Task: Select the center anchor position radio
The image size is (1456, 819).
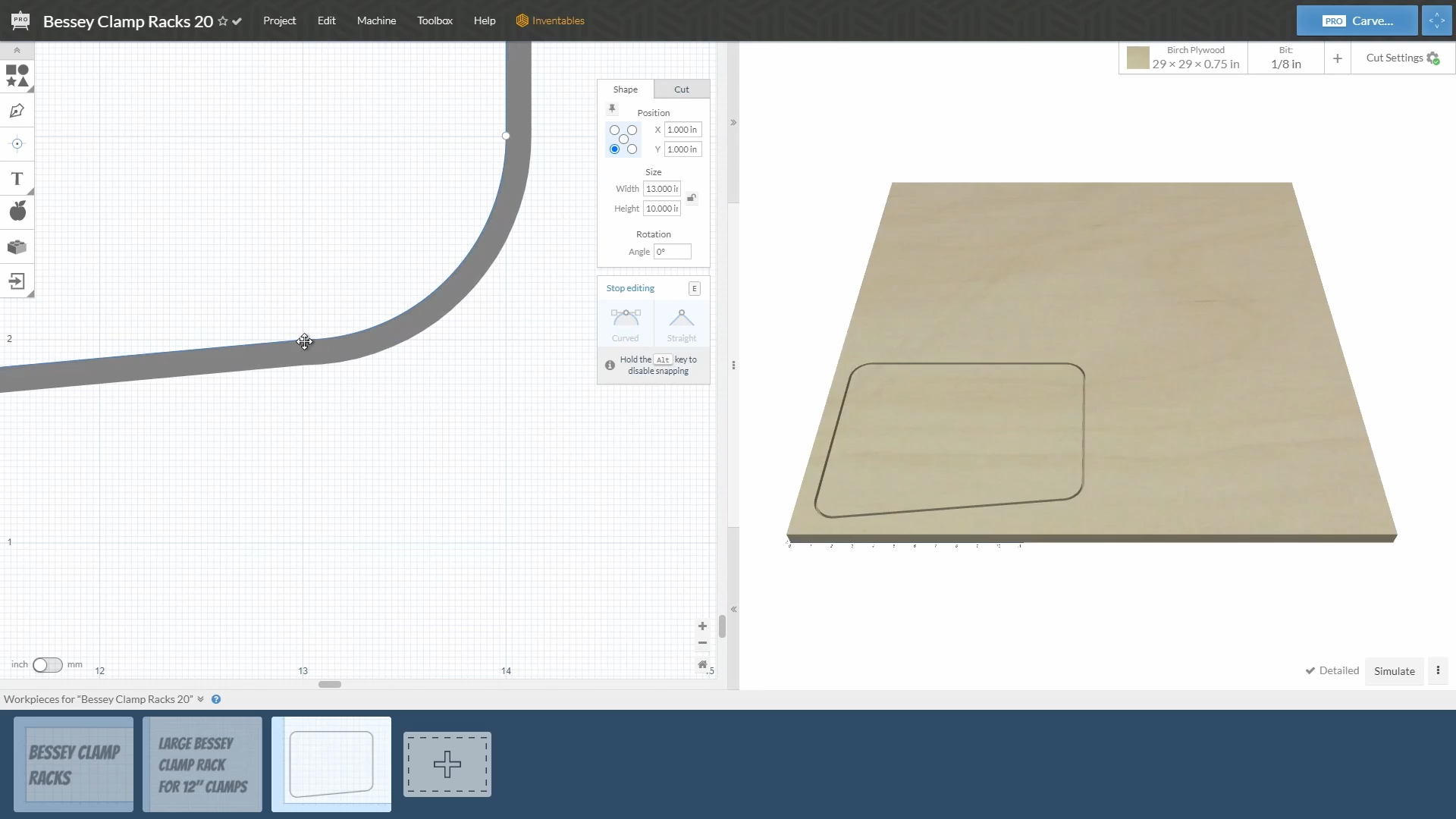Action: [x=623, y=140]
